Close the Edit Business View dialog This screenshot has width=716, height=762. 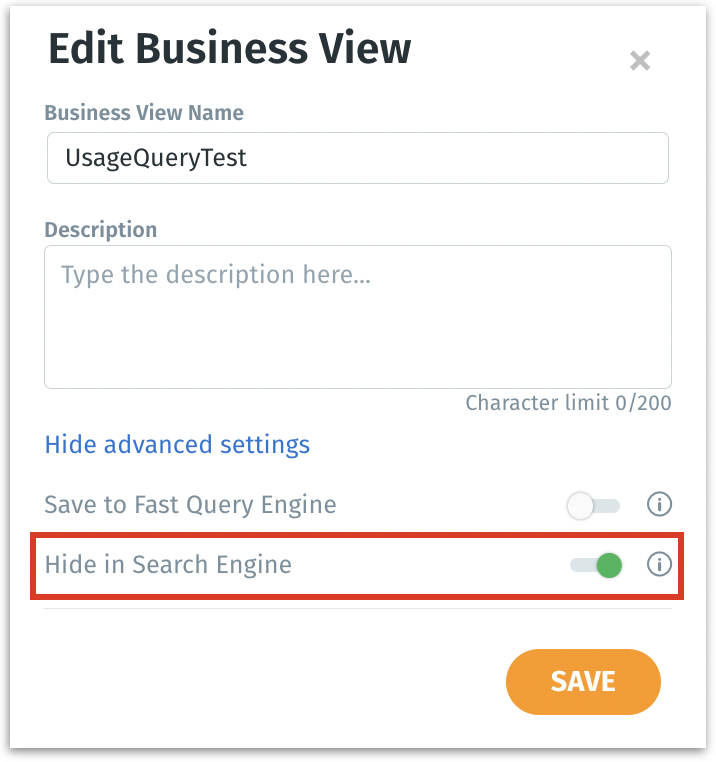click(x=640, y=61)
